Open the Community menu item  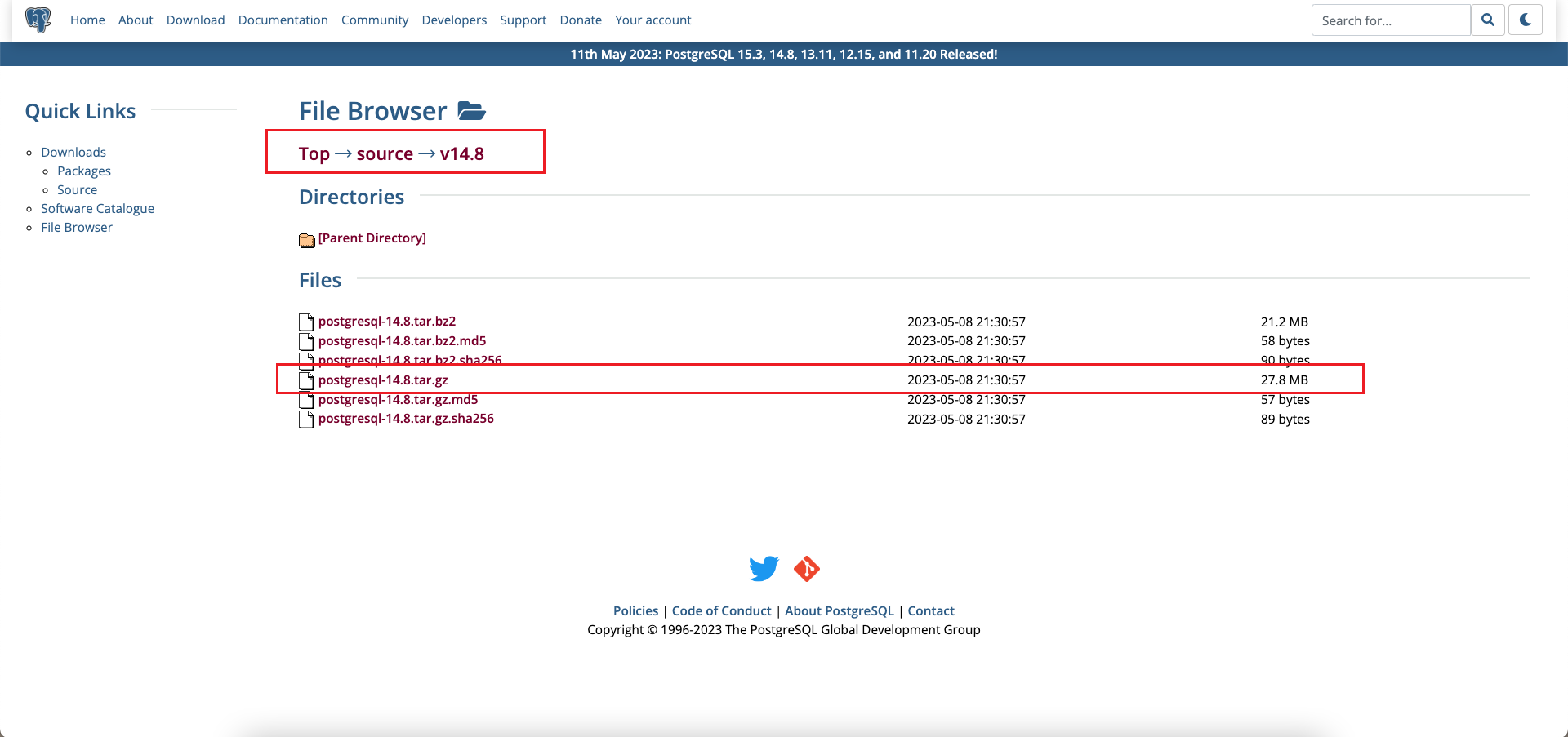[375, 20]
